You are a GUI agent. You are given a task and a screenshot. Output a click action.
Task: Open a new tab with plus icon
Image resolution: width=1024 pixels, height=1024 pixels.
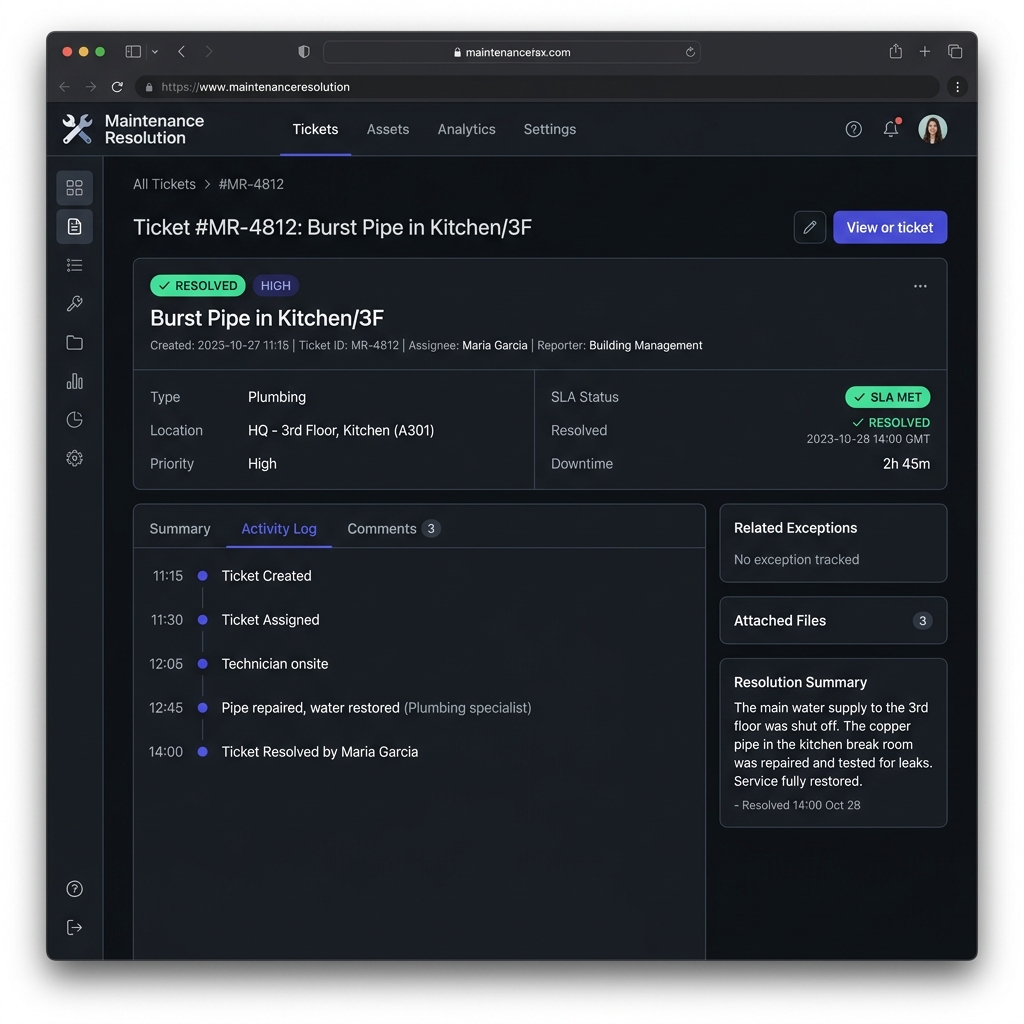point(925,52)
